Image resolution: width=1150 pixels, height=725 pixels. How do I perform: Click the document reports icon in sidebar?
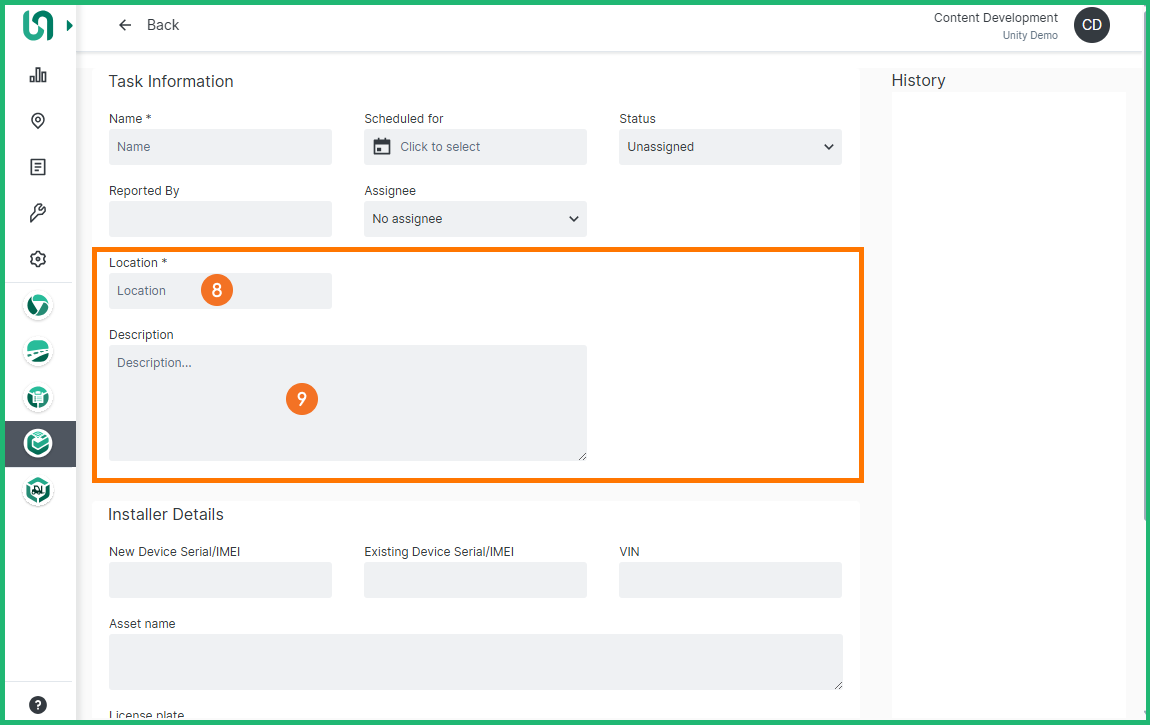(38, 167)
